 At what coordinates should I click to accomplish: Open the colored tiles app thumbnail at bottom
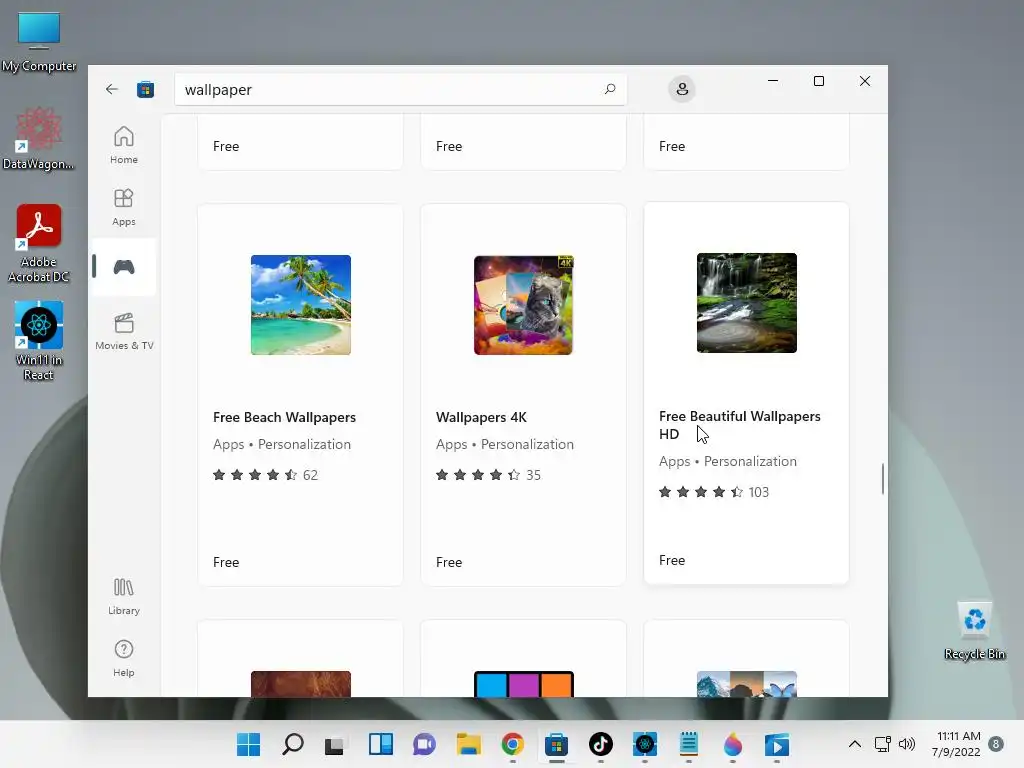(x=524, y=684)
